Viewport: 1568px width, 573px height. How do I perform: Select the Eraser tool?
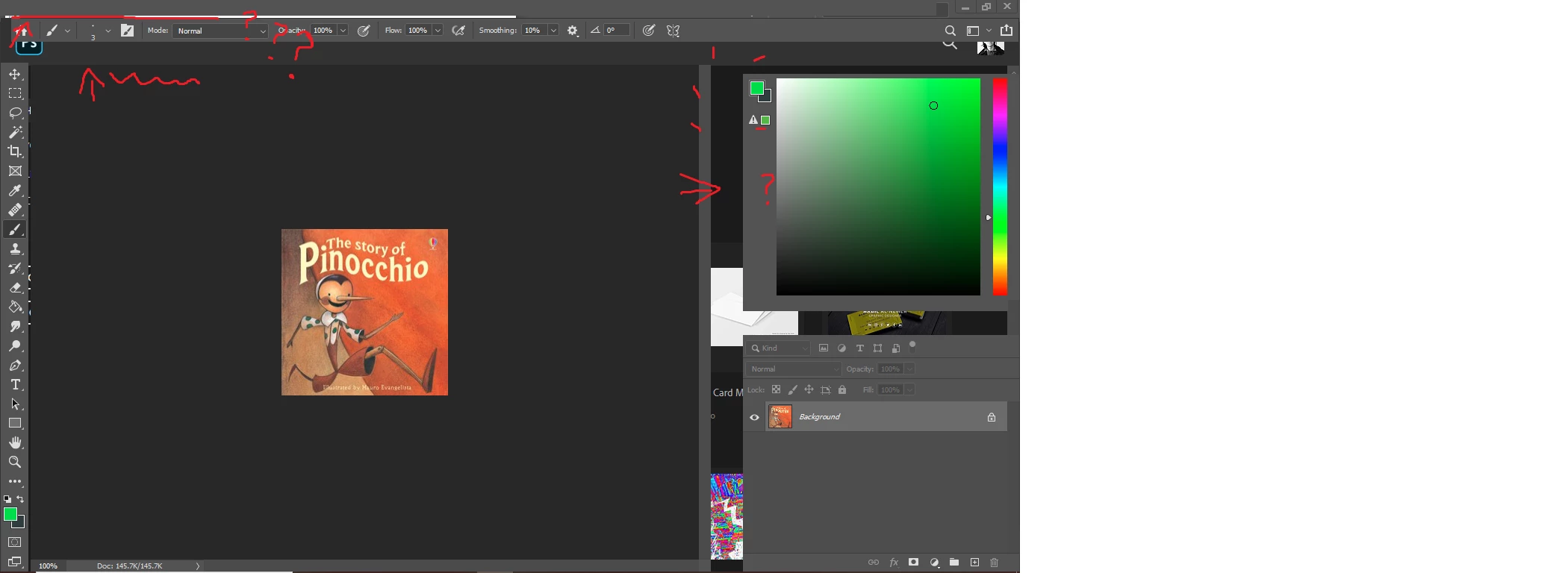tap(15, 288)
